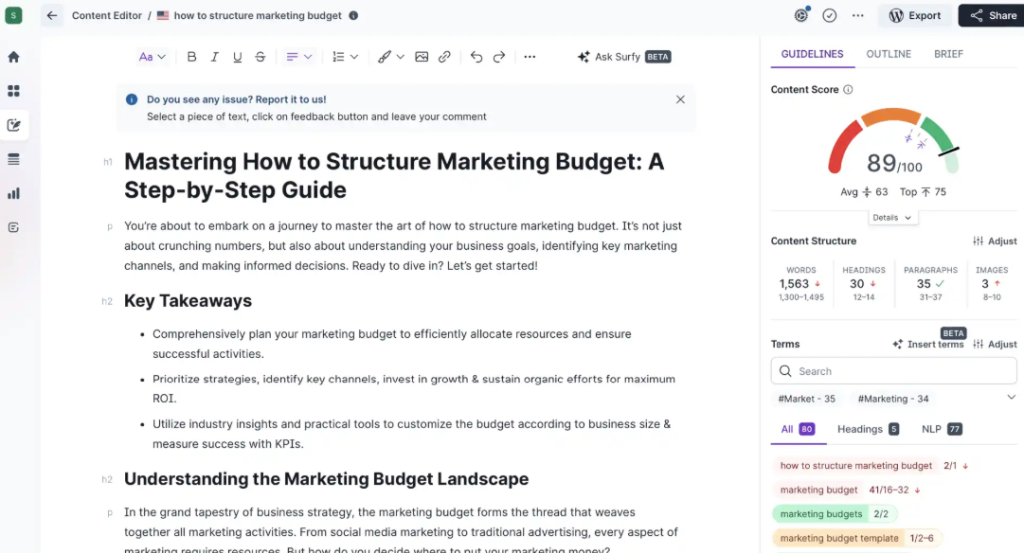1024x553 pixels.
Task: Open Ask Surfy BETA assistant
Action: tap(624, 57)
